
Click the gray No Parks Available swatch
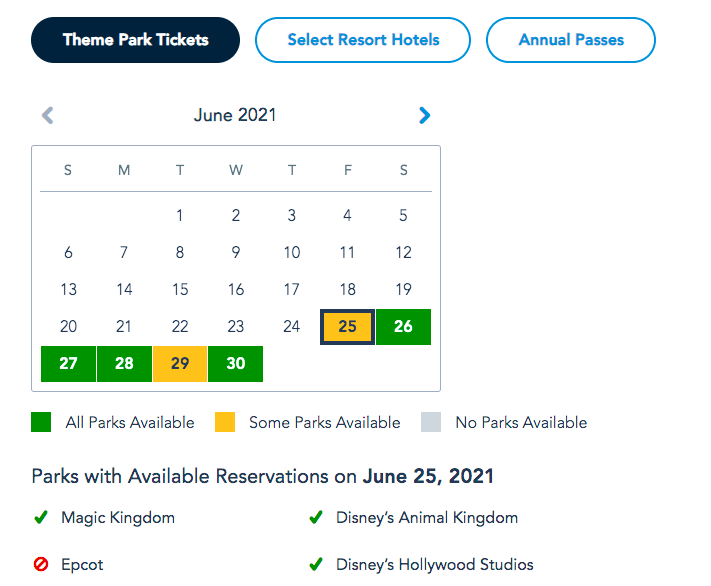[431, 422]
